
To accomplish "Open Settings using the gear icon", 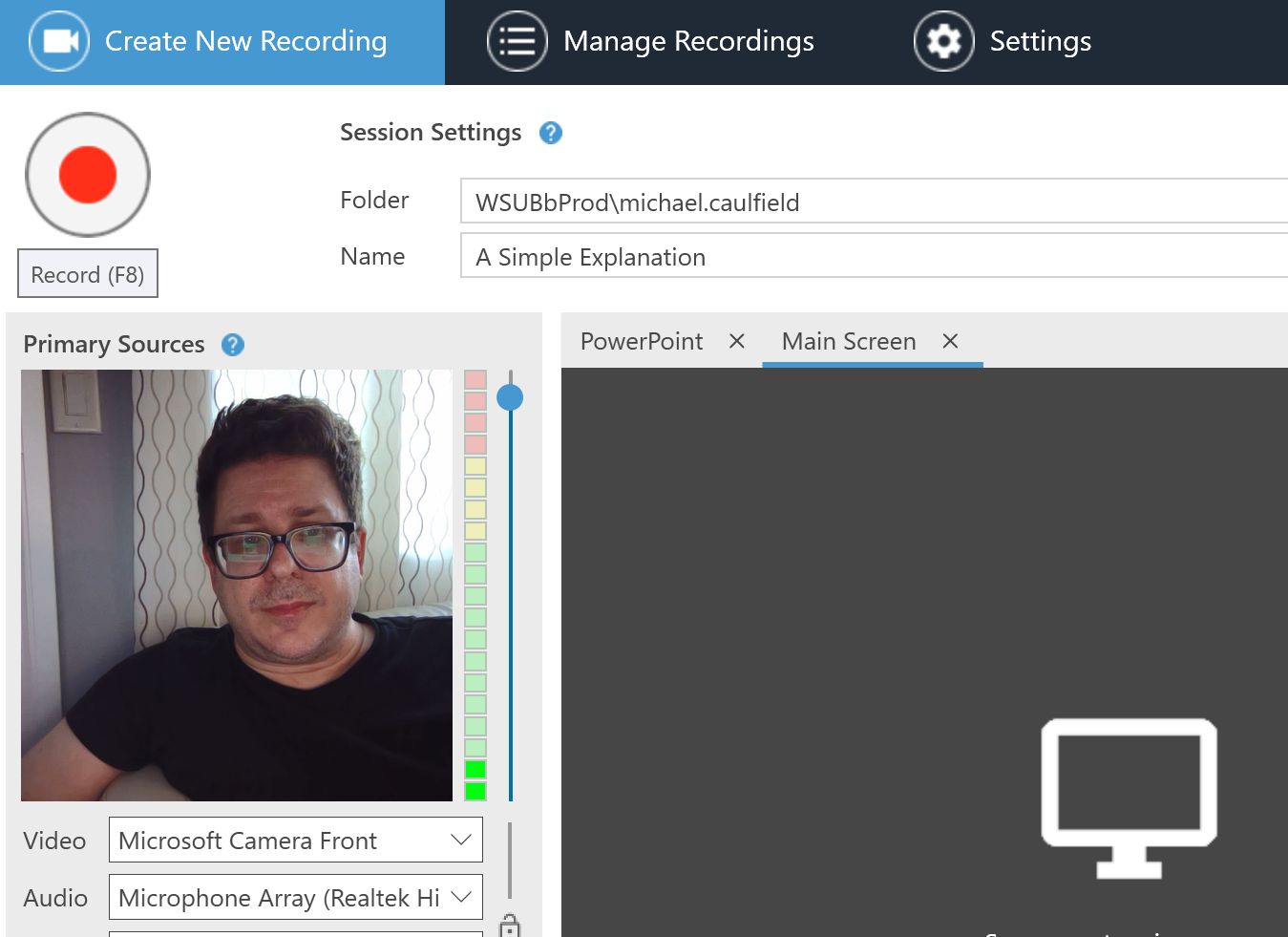I will 943,41.
